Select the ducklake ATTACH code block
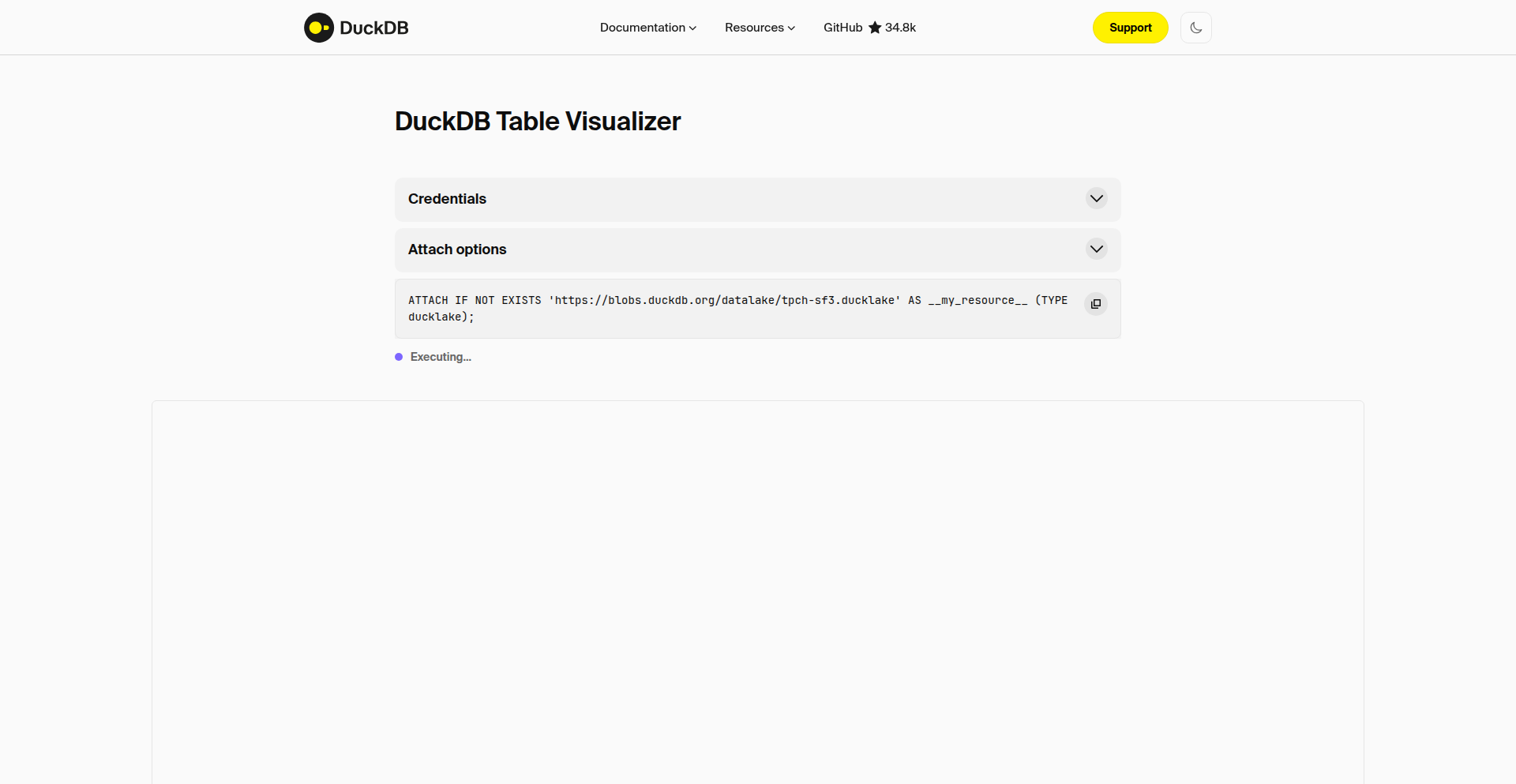This screenshot has height=784, width=1516. coord(734,308)
